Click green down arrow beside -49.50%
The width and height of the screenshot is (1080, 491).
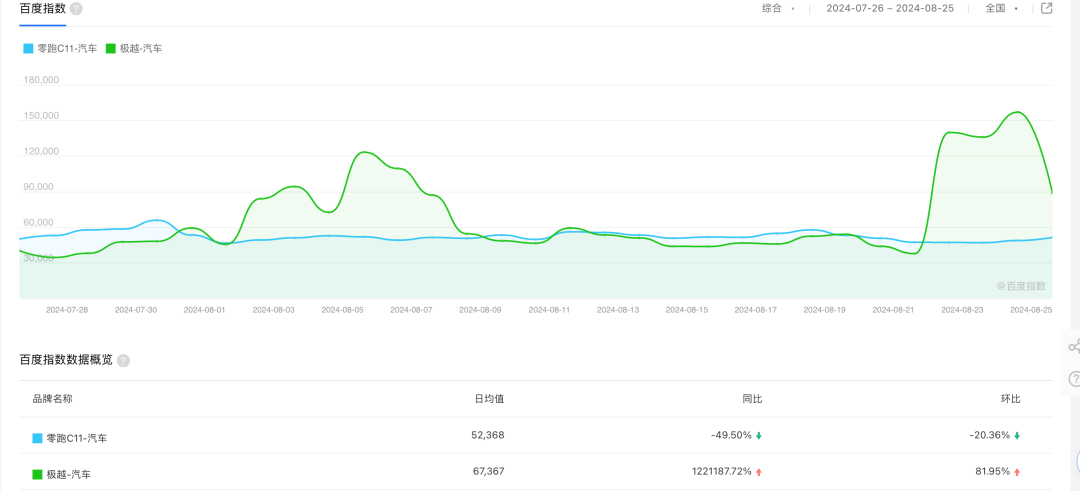pos(759,435)
